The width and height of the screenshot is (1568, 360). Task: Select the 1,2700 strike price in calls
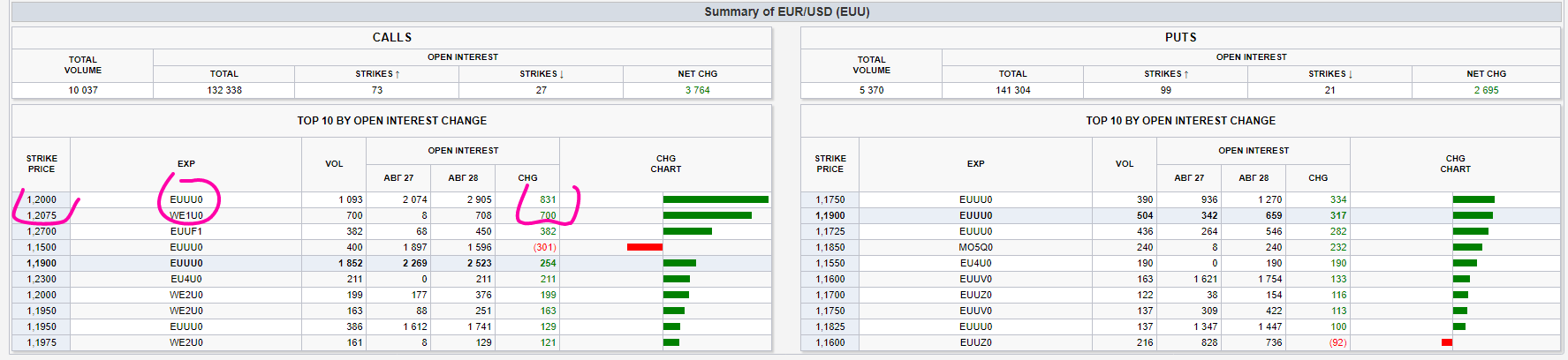pyautogui.click(x=42, y=231)
